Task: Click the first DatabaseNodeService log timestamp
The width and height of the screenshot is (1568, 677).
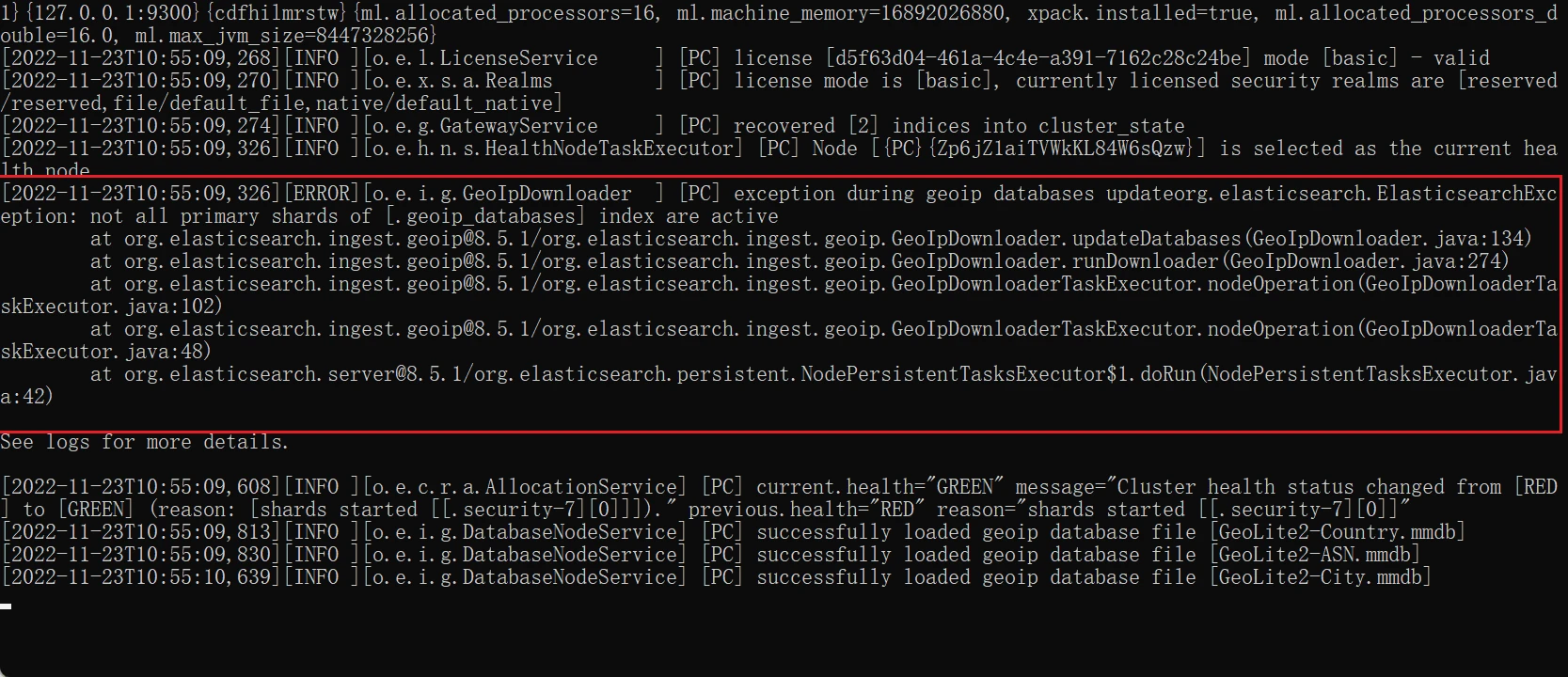Action: click(x=141, y=532)
